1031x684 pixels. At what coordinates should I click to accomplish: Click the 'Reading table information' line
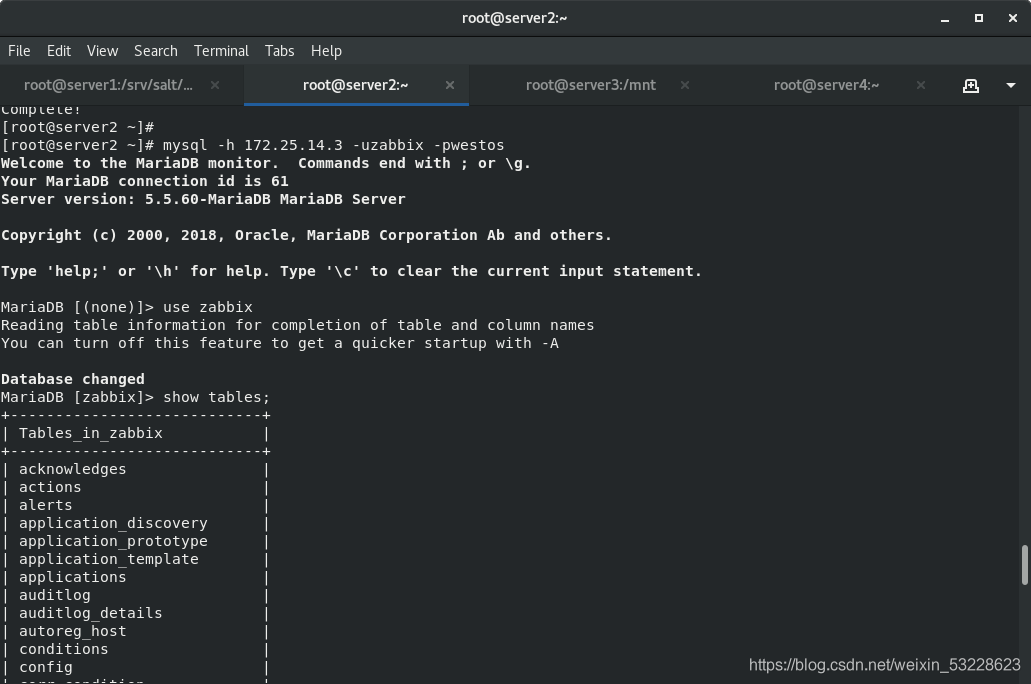[297, 326]
